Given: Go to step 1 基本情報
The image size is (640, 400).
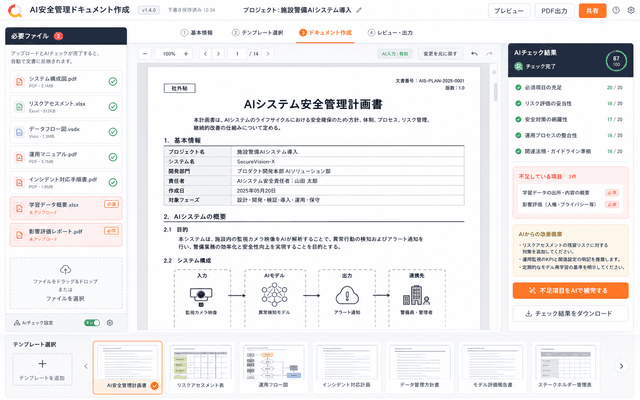Looking at the screenshot, I should pos(197,33).
